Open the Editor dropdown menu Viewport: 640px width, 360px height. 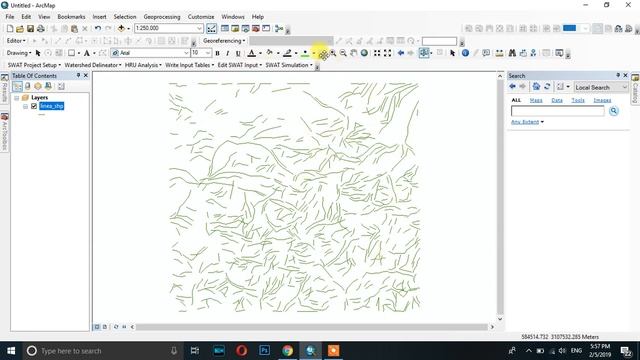(x=16, y=41)
